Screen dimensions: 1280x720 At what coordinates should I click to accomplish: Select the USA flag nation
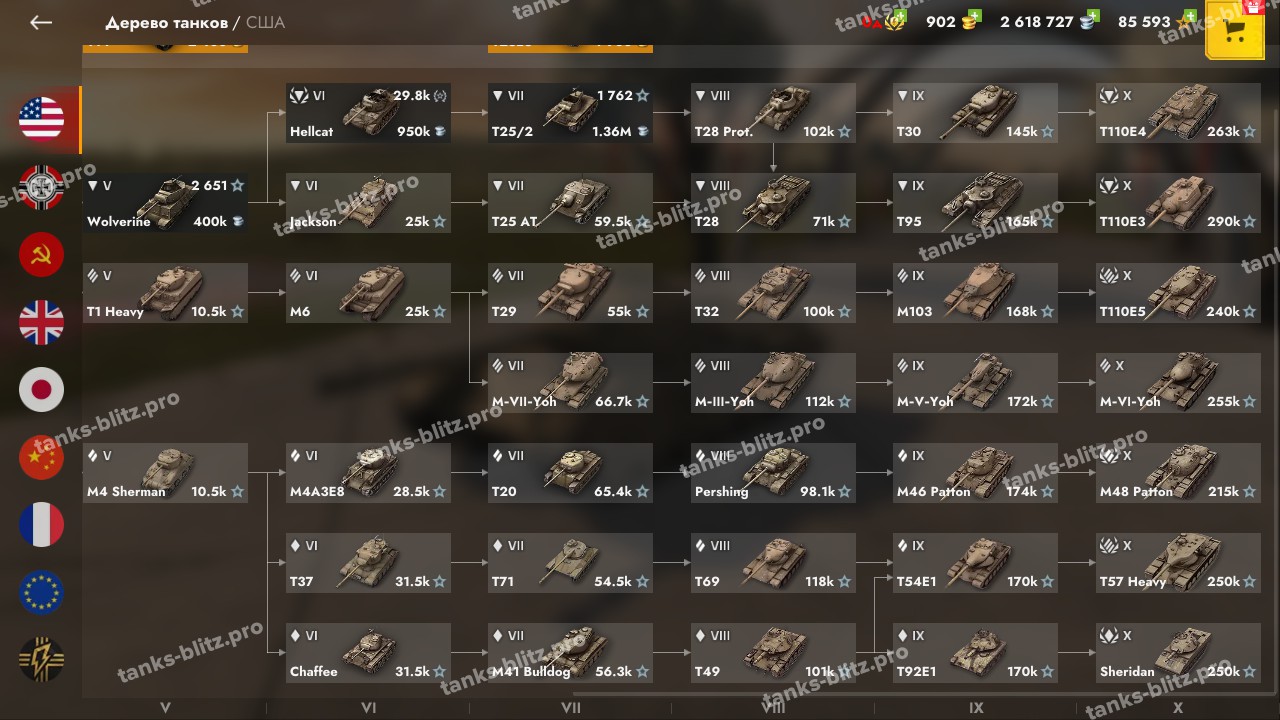[41, 119]
